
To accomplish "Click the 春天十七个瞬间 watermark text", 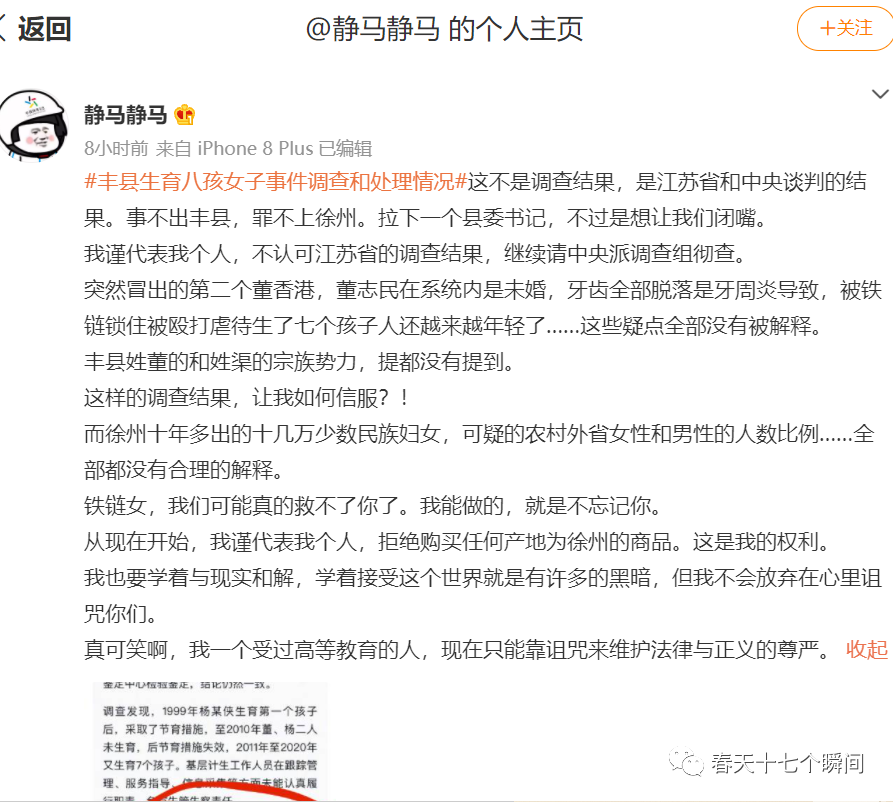I will [x=787, y=763].
